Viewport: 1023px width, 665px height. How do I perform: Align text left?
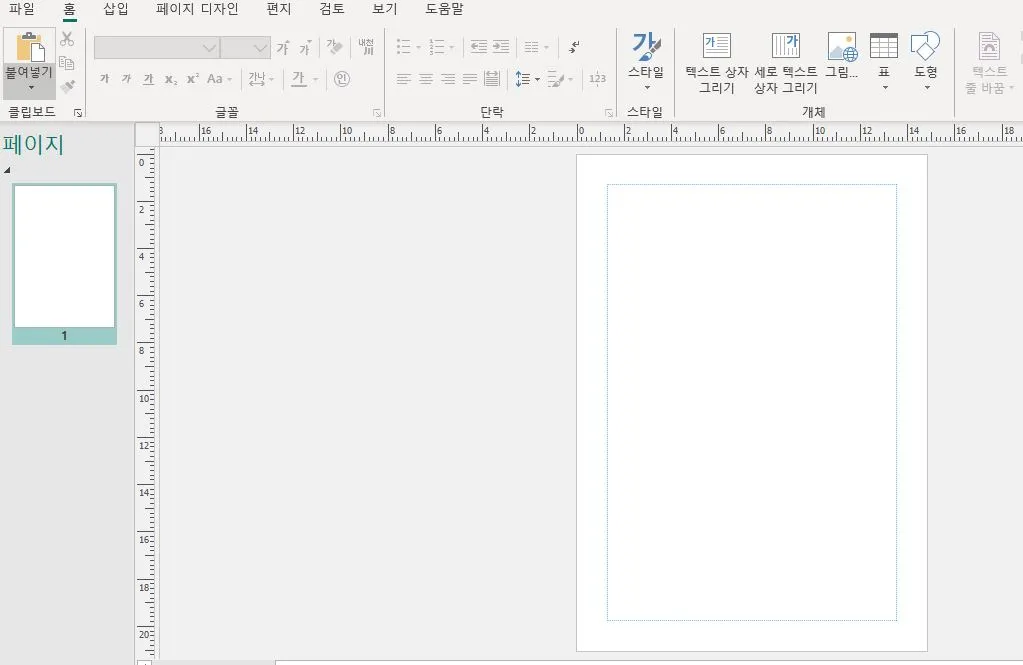point(404,79)
